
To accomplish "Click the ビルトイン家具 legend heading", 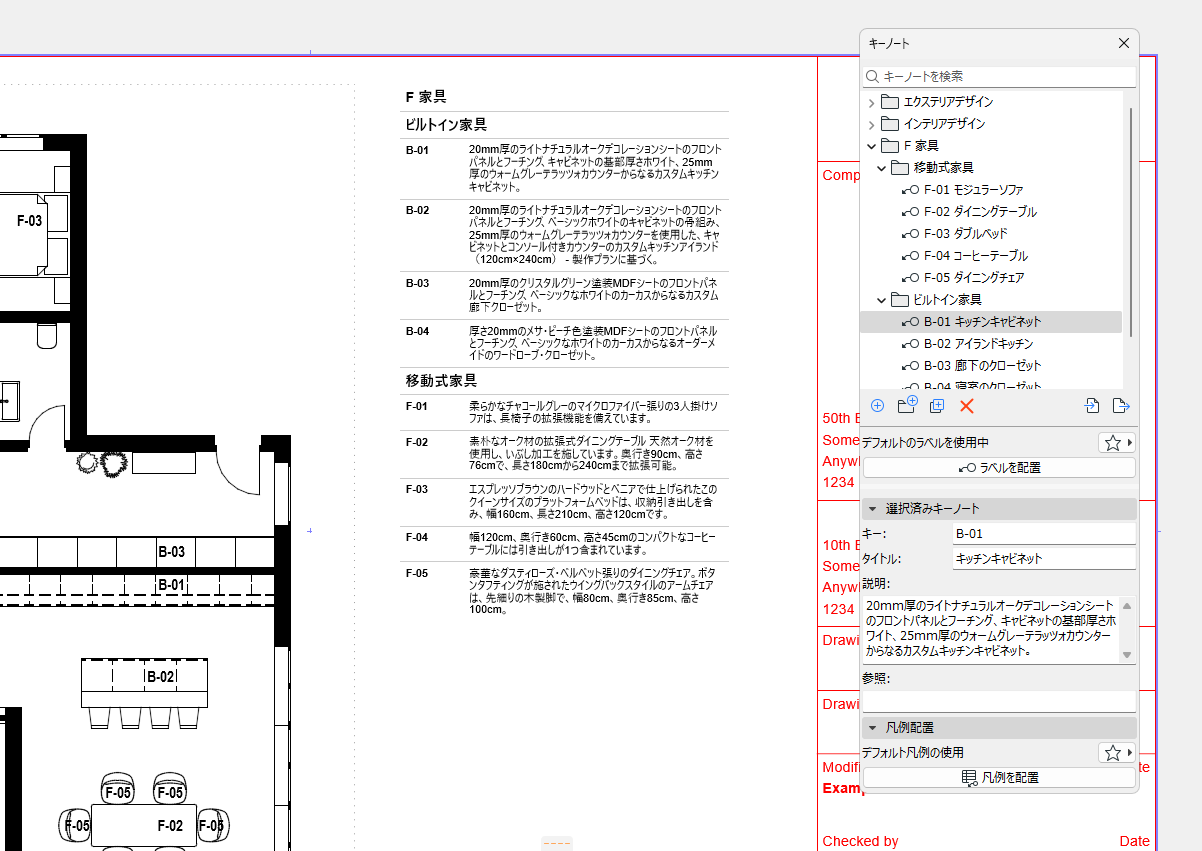I will coord(446,125).
